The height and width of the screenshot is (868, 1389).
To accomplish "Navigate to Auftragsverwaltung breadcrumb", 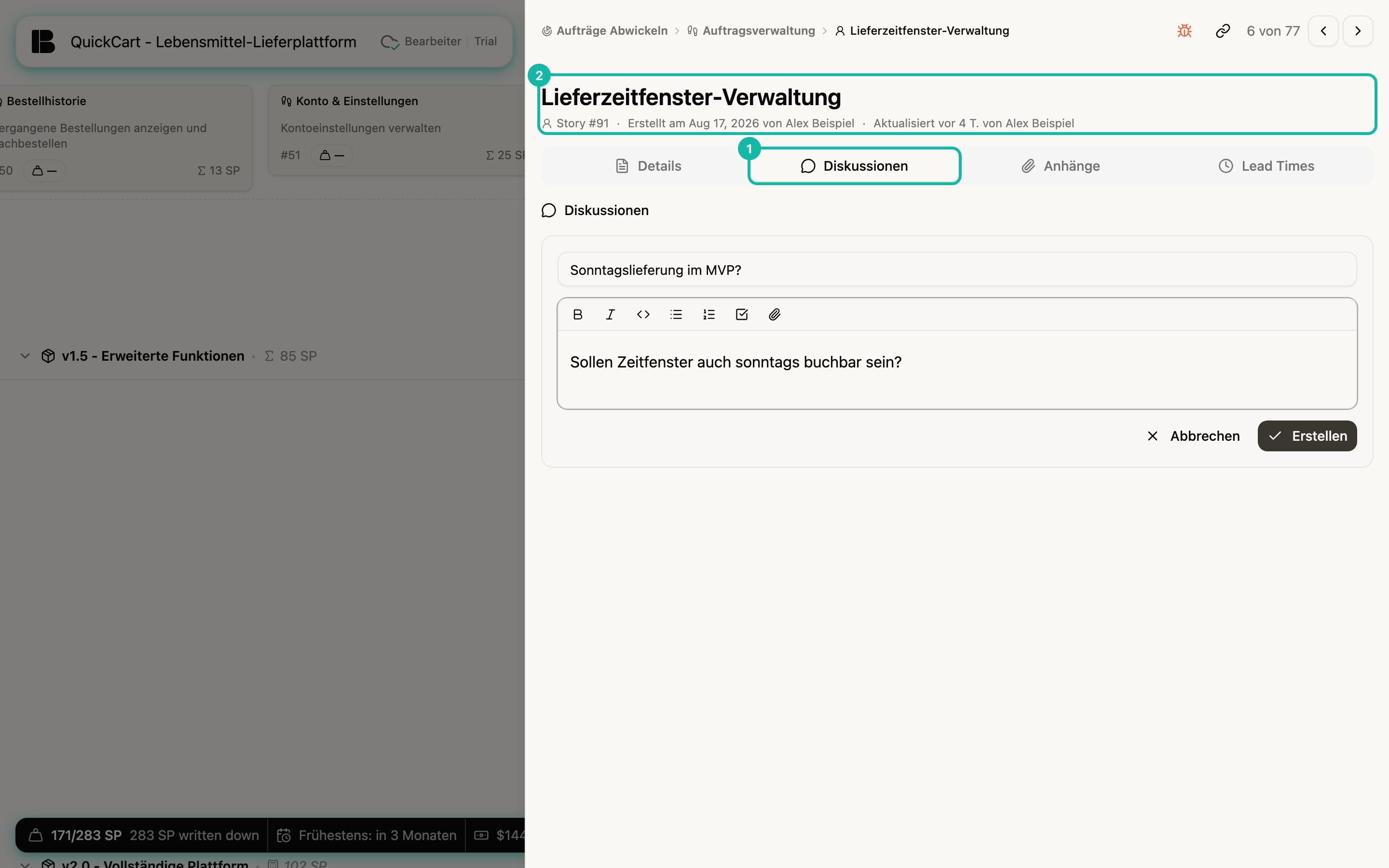I will click(751, 31).
